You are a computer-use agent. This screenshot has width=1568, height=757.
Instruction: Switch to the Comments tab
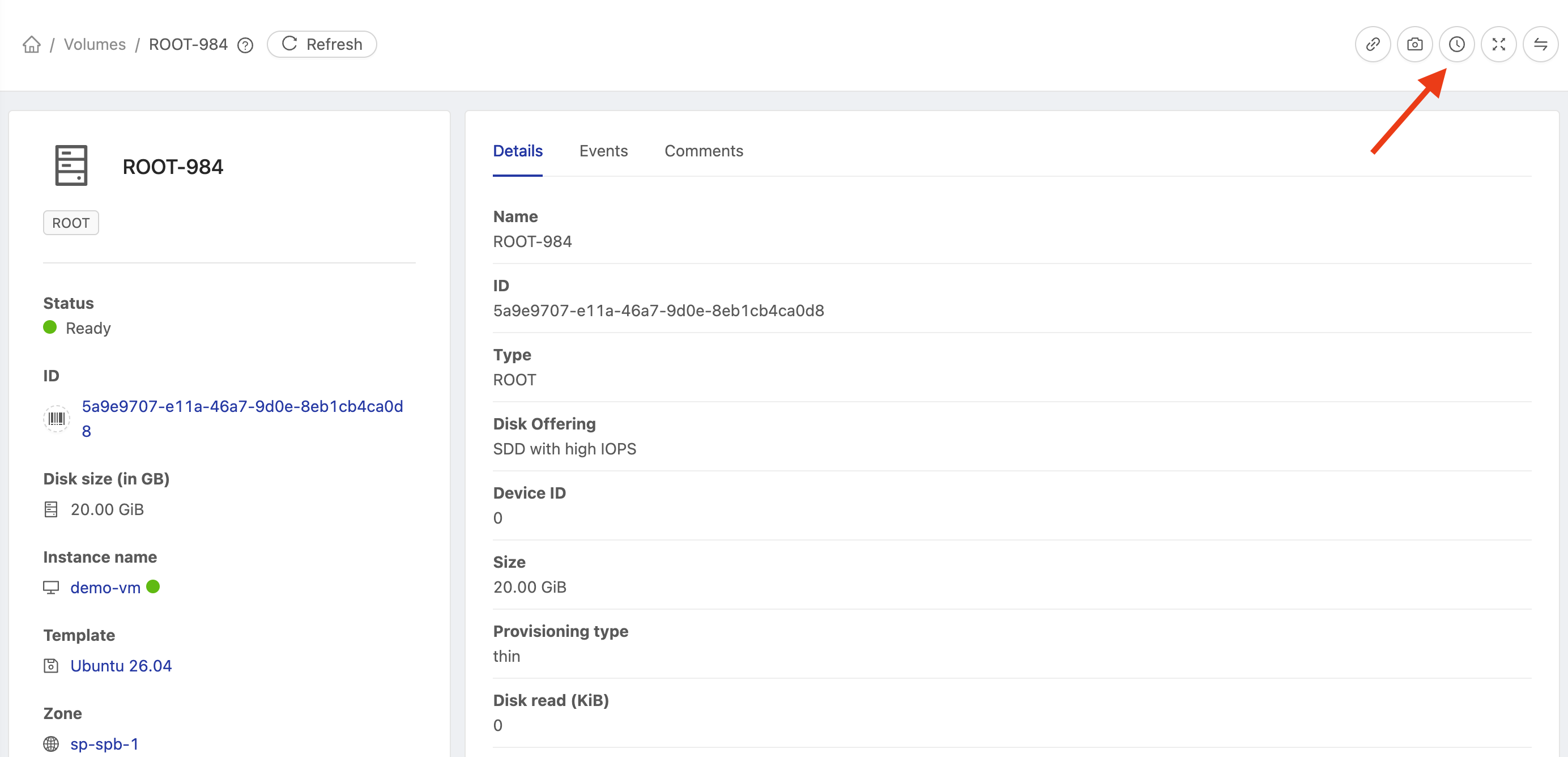(704, 151)
